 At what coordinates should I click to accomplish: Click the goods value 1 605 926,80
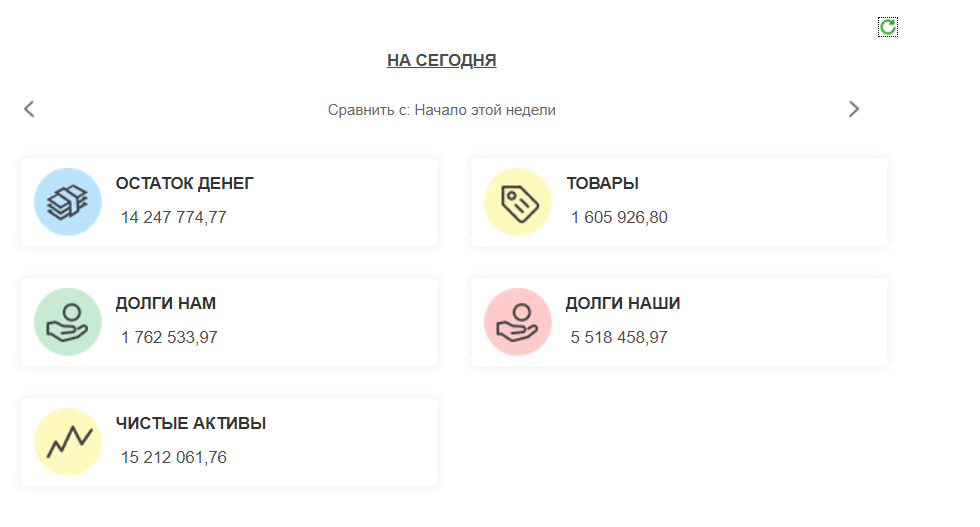pyautogui.click(x=619, y=217)
